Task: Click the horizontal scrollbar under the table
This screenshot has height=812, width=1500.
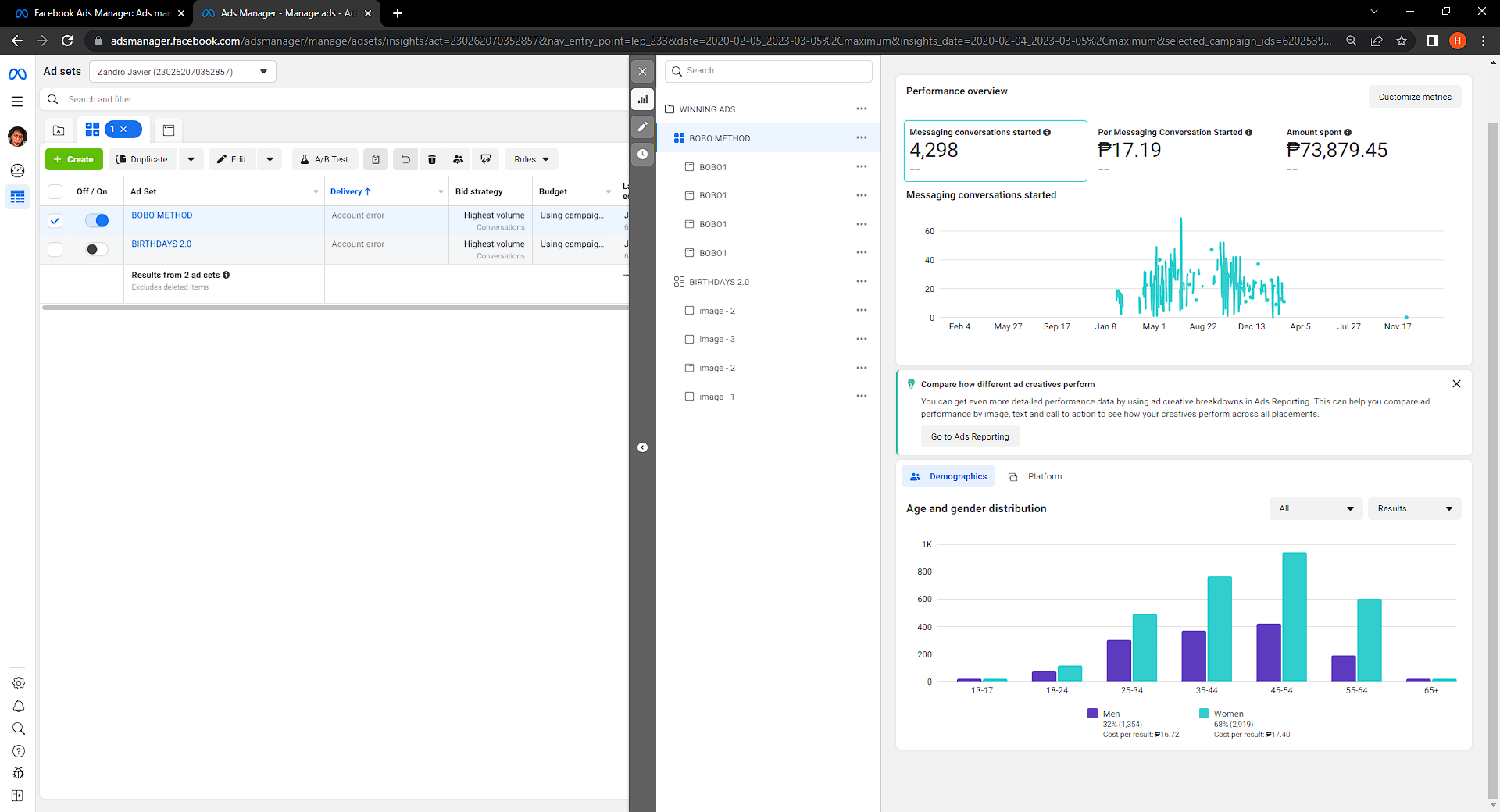Action: coord(334,308)
